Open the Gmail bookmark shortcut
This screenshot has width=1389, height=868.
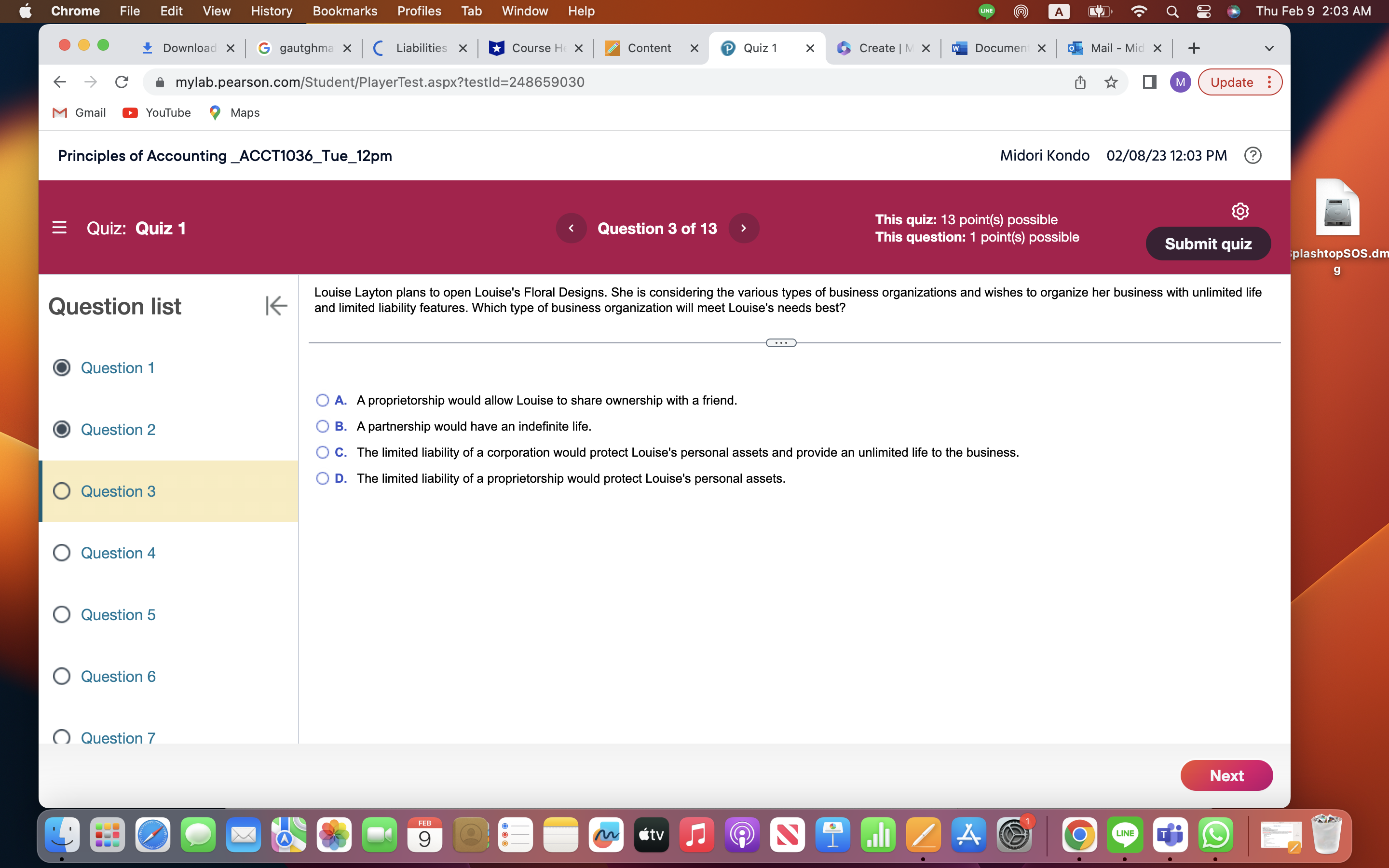point(79,112)
